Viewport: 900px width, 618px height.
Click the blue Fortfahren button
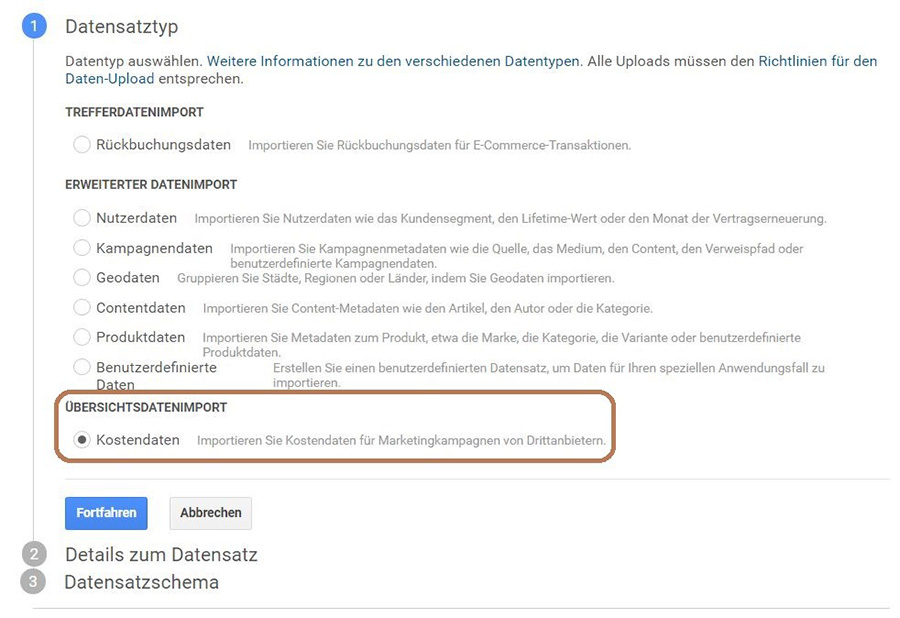click(x=106, y=513)
